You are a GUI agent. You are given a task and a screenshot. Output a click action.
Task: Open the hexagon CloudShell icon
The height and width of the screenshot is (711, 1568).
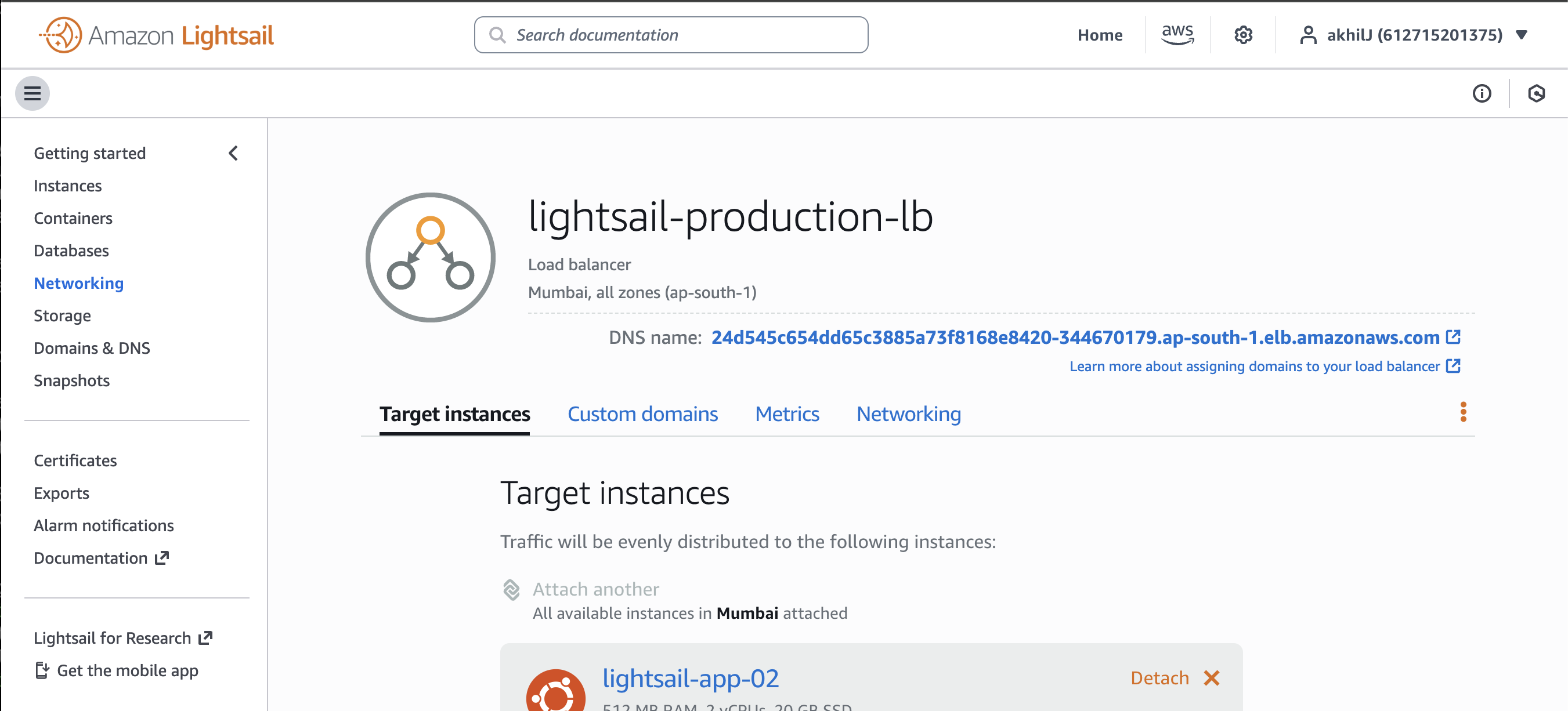tap(1536, 93)
